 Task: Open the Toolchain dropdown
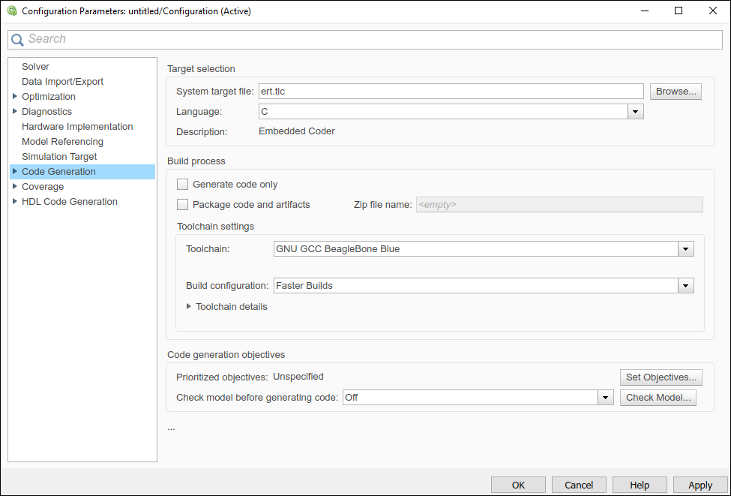point(685,249)
